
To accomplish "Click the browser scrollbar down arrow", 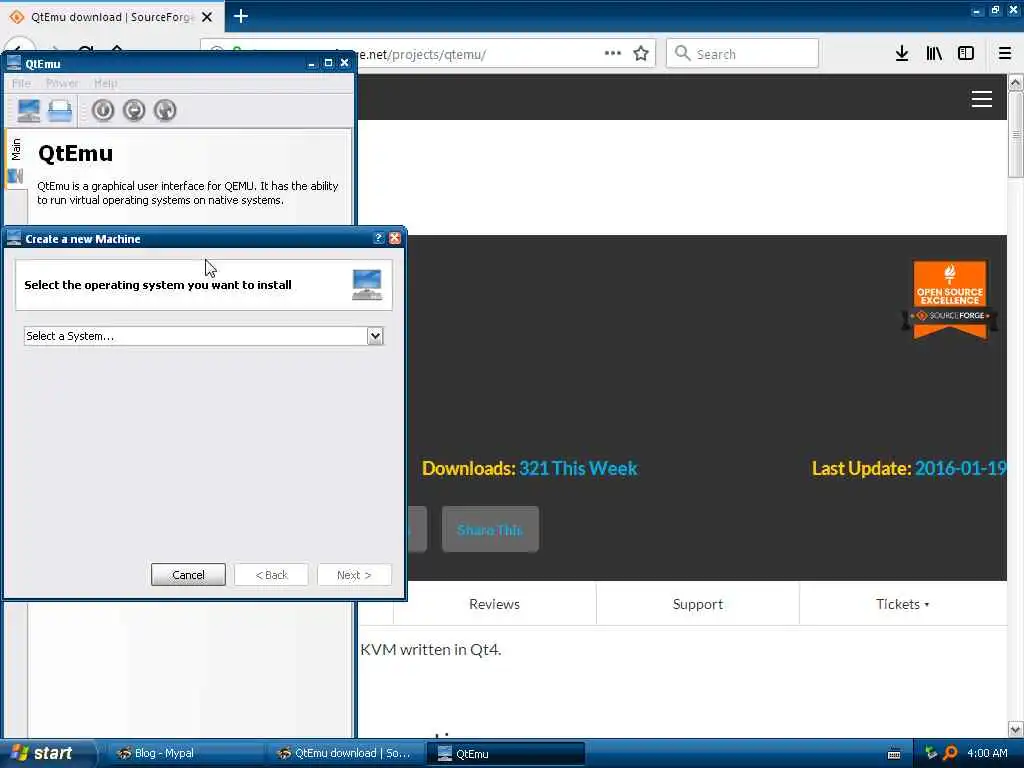I will [x=1016, y=729].
